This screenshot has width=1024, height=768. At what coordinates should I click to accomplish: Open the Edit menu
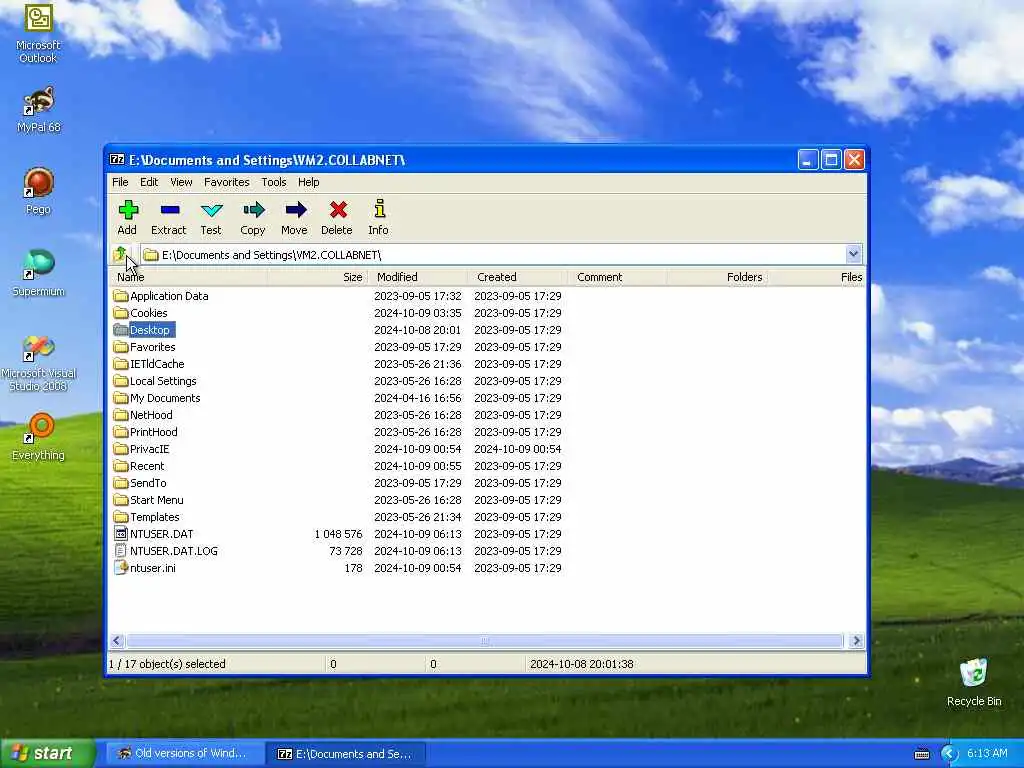pyautogui.click(x=149, y=182)
